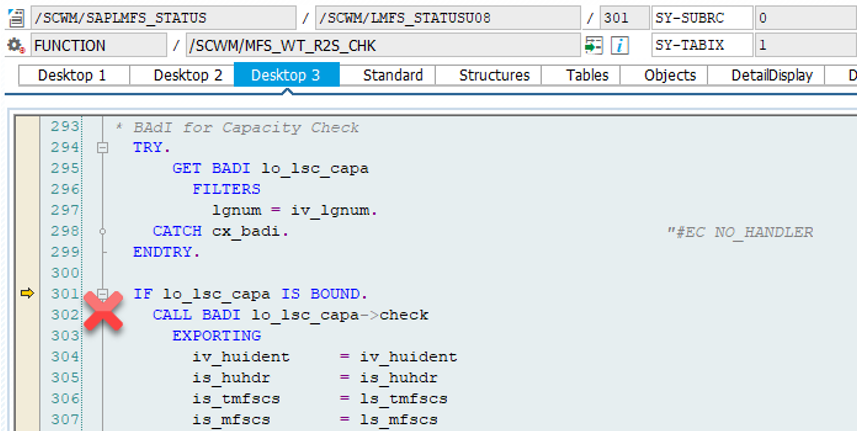Click the SY-TABIX value field showing 1
This screenshot has height=431, width=857.
[x=806, y=45]
